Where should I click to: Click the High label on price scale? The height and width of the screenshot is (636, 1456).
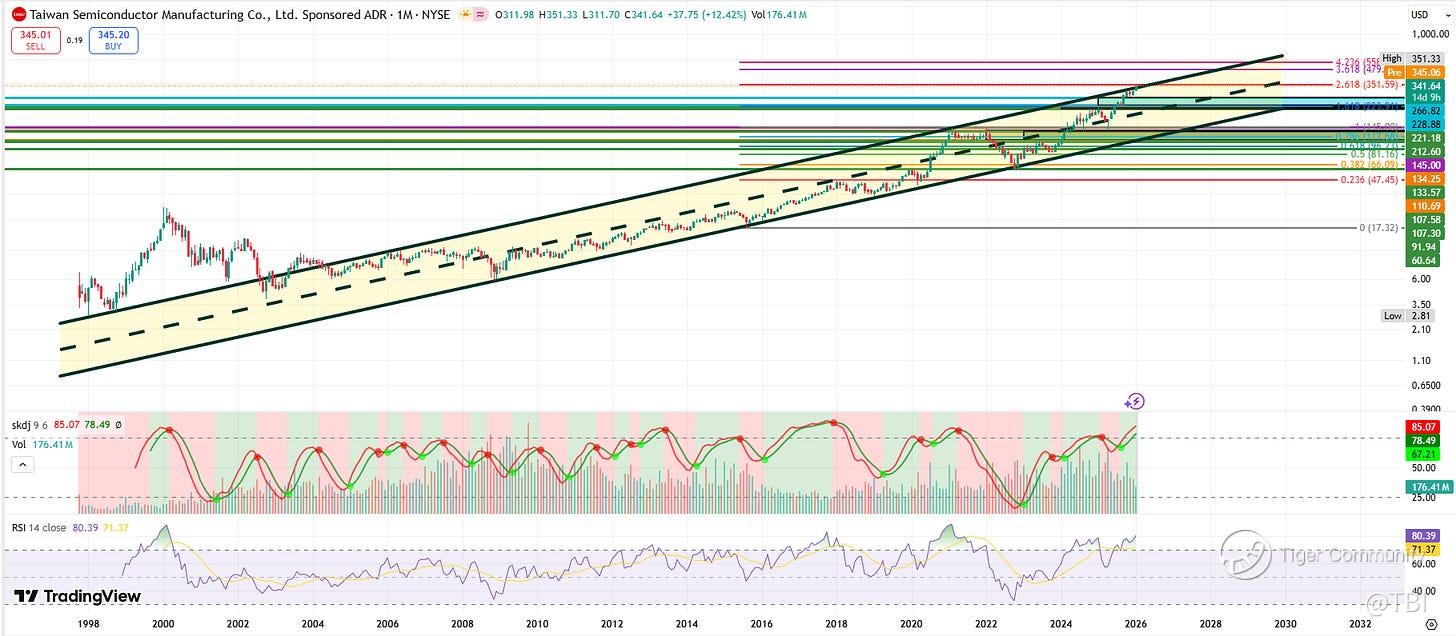click(x=1393, y=59)
